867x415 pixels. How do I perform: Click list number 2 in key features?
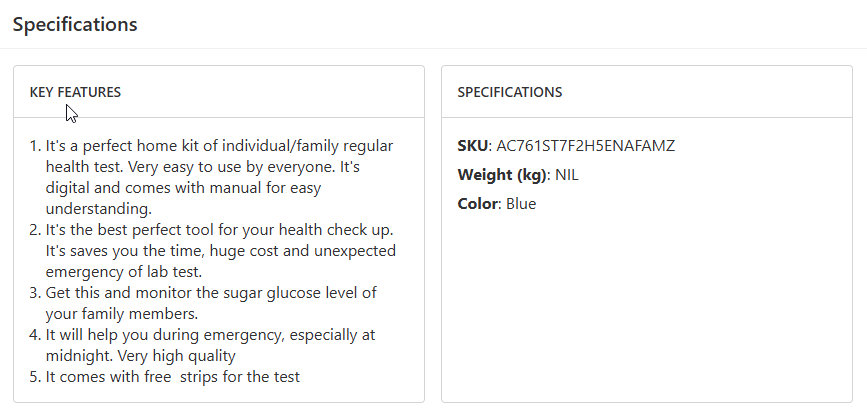pos(35,230)
